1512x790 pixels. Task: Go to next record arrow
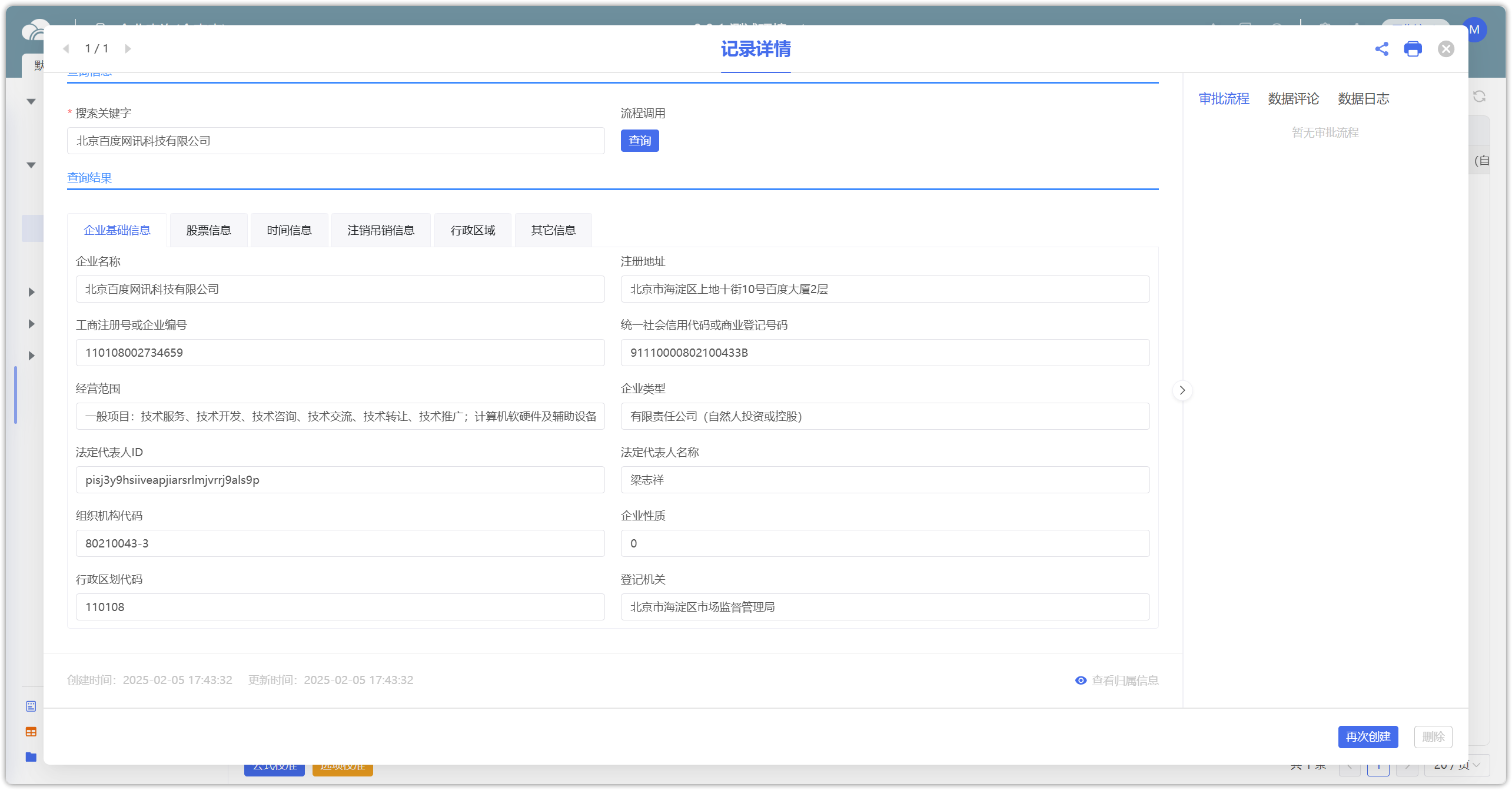click(x=128, y=49)
